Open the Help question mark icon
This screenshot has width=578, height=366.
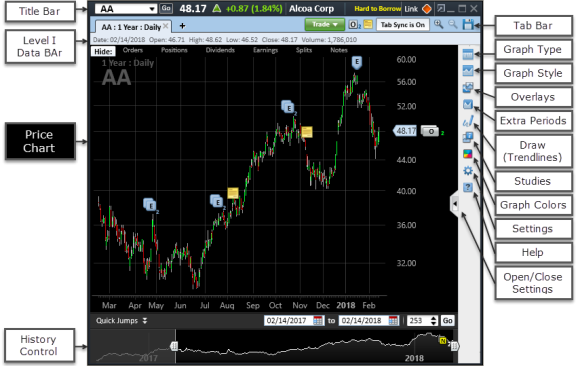tap(467, 187)
